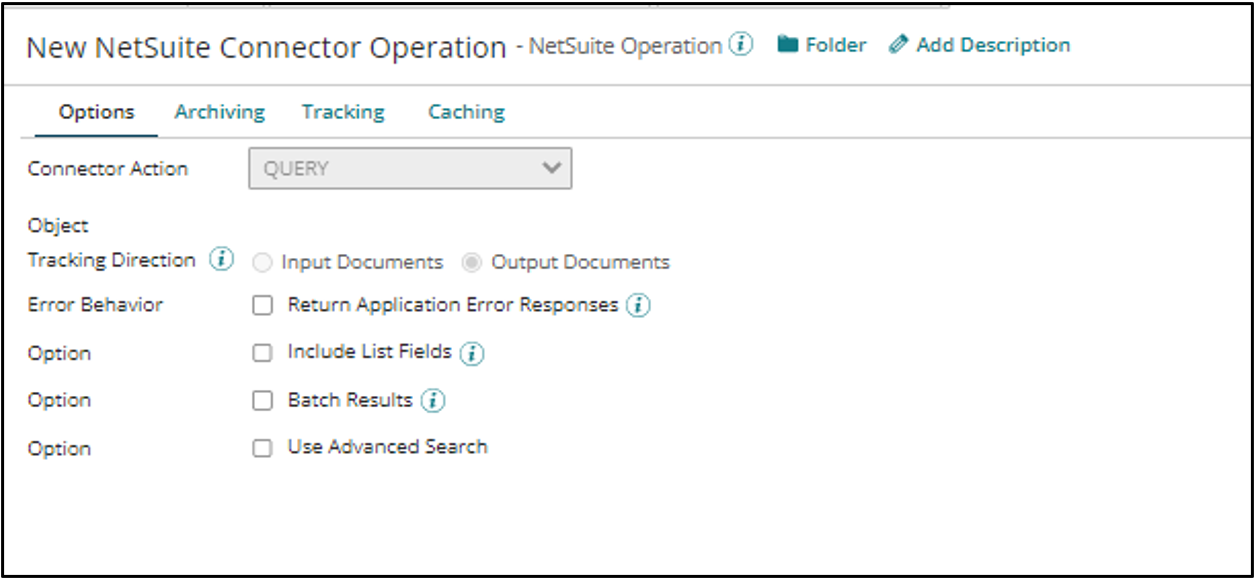1254x579 pixels.
Task: Click the New NetSuite Connector Operation title
Action: (x=266, y=48)
